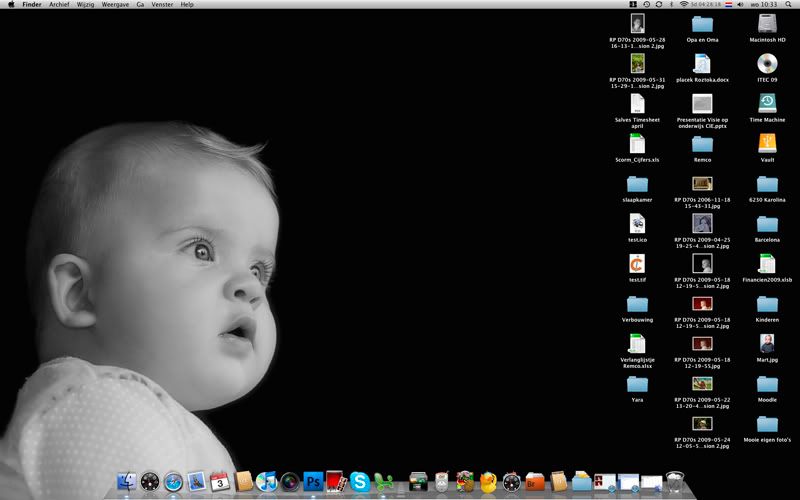Select the Kinderen folder
800x500 pixels.
767,305
